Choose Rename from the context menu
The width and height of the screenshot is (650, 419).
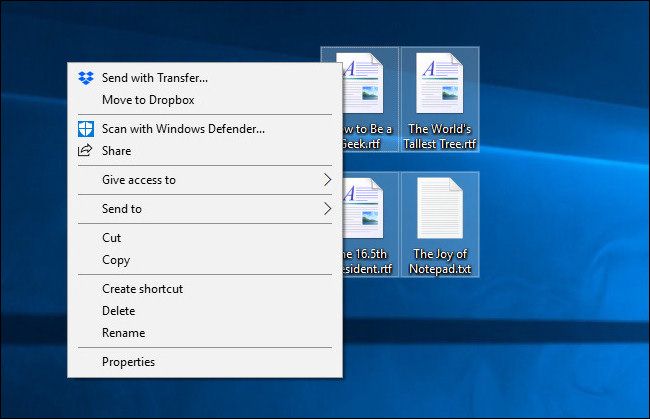[123, 333]
